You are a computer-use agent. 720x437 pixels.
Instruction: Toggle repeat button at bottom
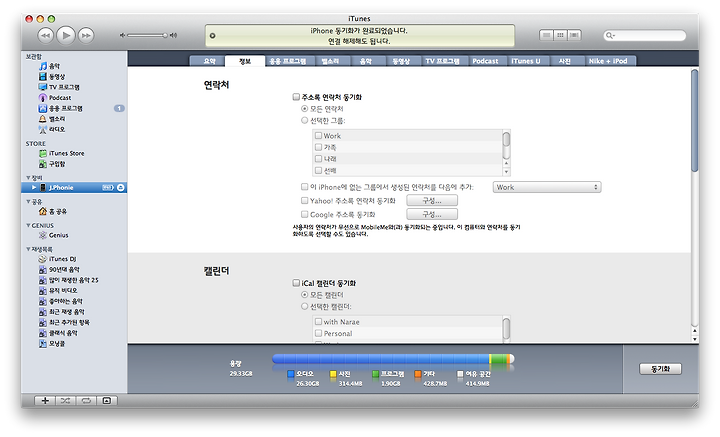(x=86, y=401)
